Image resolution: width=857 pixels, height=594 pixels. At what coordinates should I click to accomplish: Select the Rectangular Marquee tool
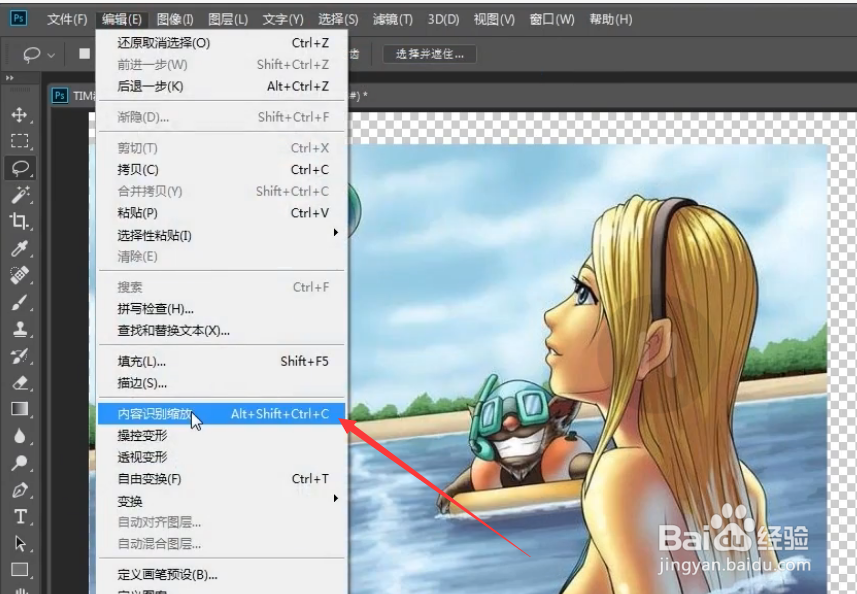20,141
